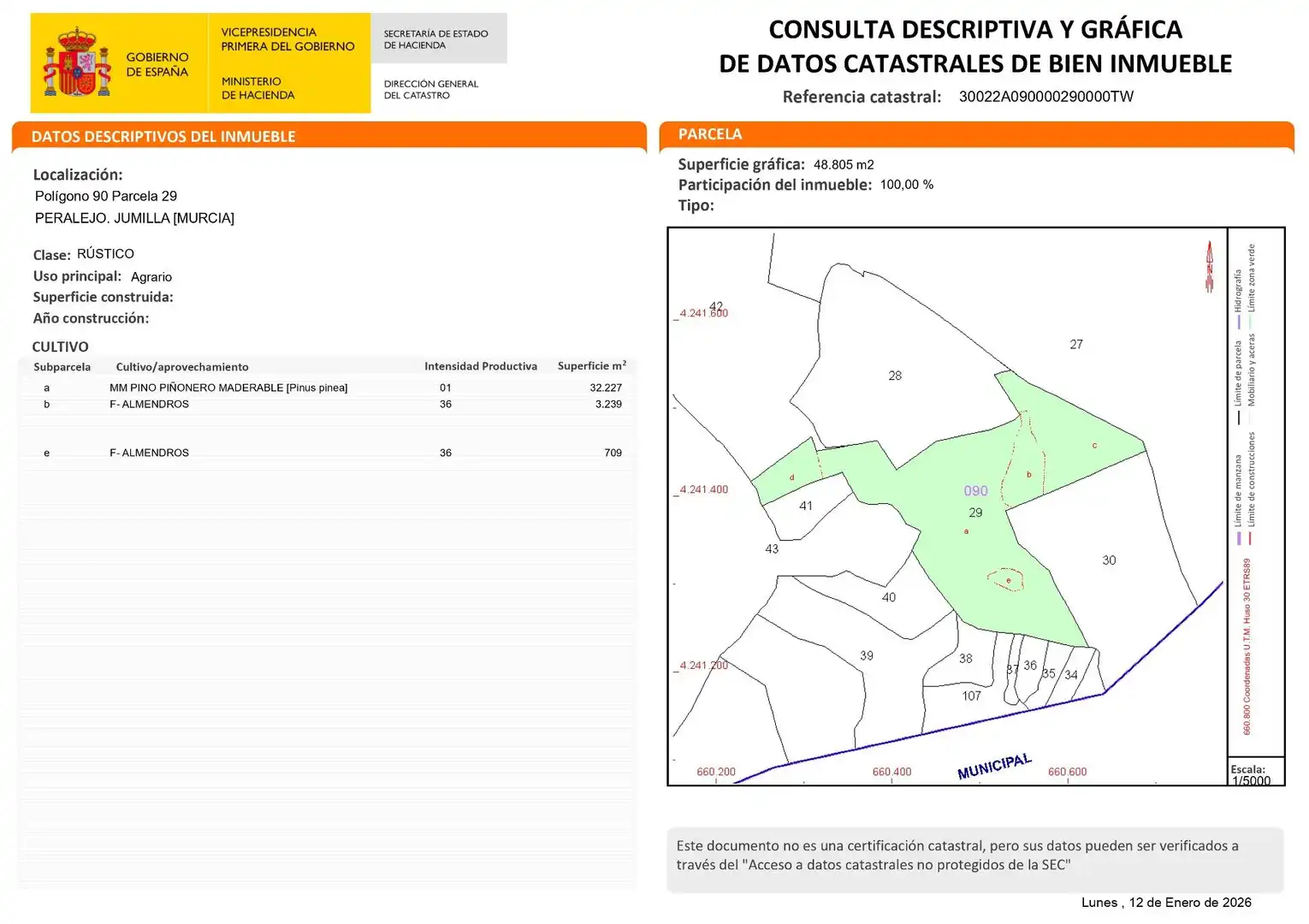Image resolution: width=1309 pixels, height=924 pixels.
Task: Select the "MINISTERIO DE HACIENDA" text
Action: coord(258,88)
